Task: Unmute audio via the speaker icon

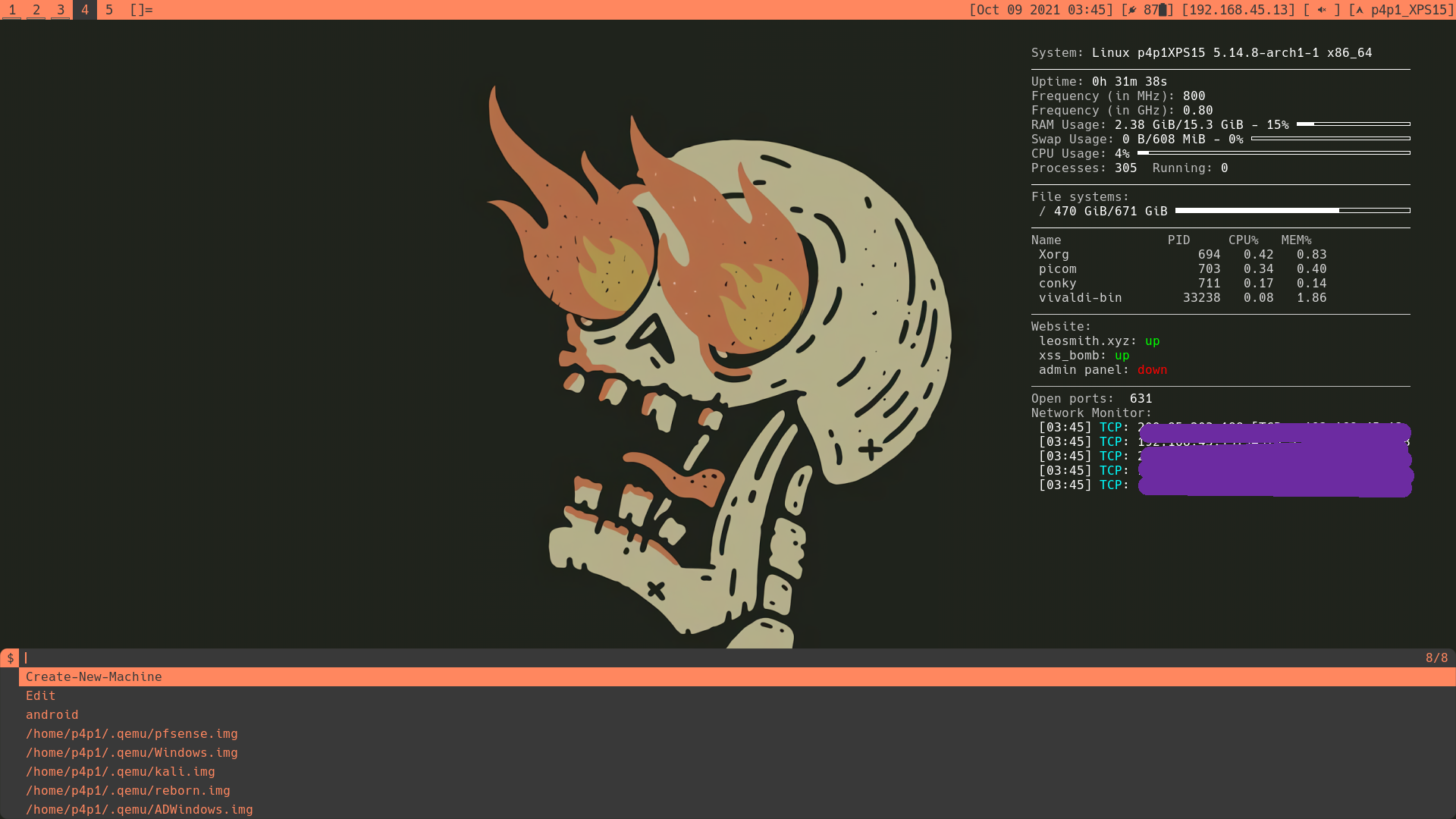Action: point(1320,10)
